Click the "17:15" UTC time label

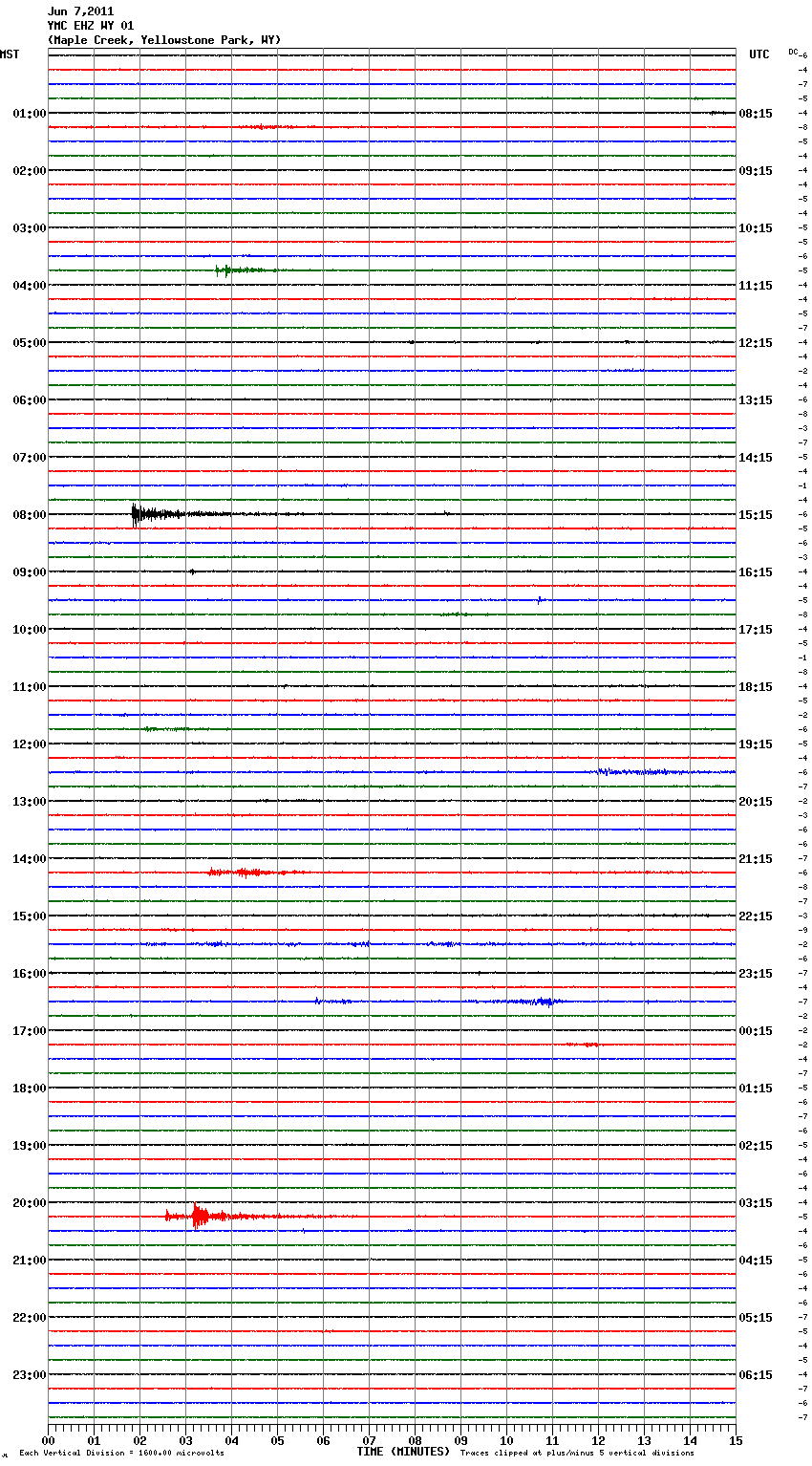click(756, 630)
